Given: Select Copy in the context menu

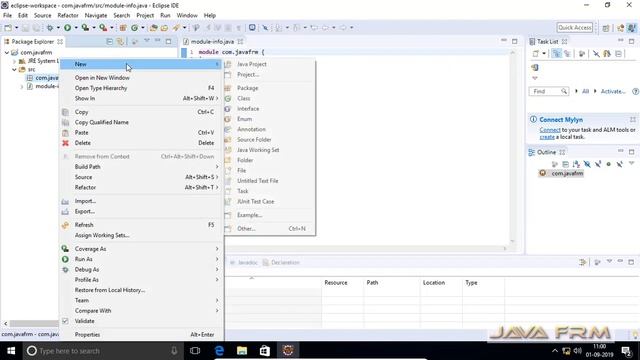Looking at the screenshot, I should (142, 112).
